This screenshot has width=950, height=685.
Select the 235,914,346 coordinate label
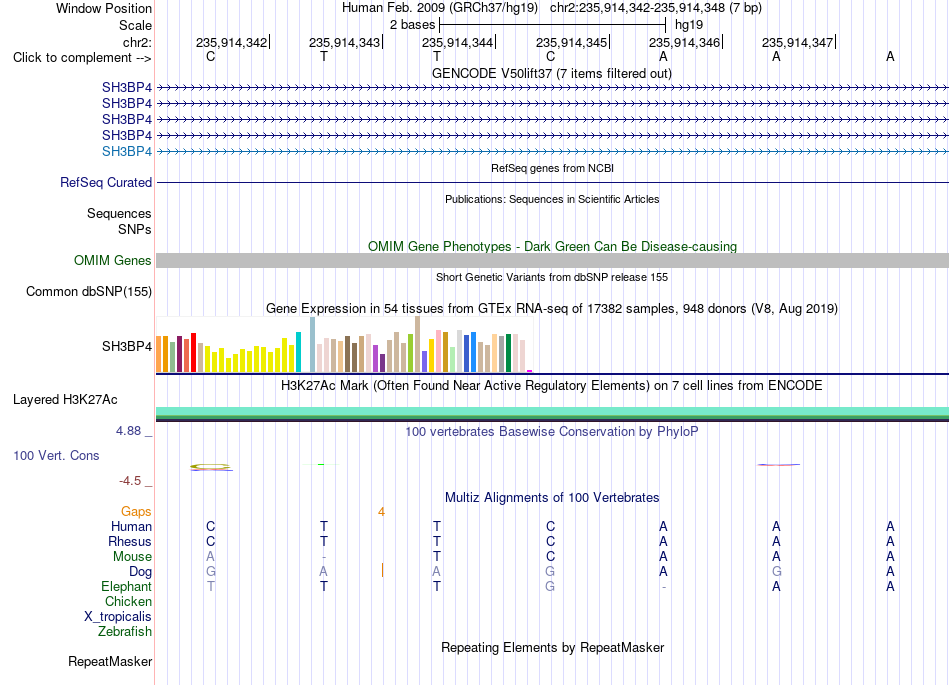pyautogui.click(x=685, y=42)
